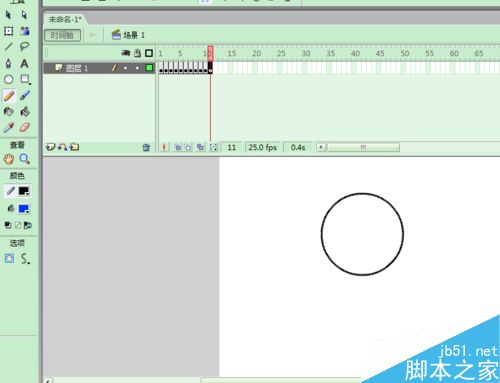Select the Eraser tool
The width and height of the screenshot is (500, 383).
[25, 127]
